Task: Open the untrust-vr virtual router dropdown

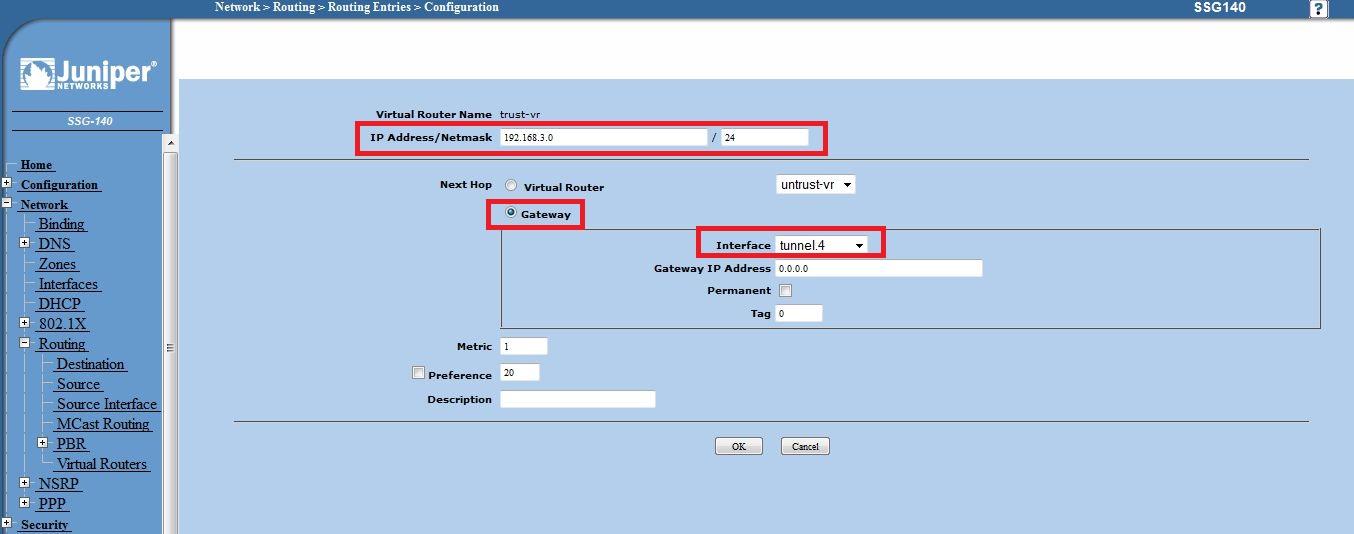Action: tap(816, 185)
